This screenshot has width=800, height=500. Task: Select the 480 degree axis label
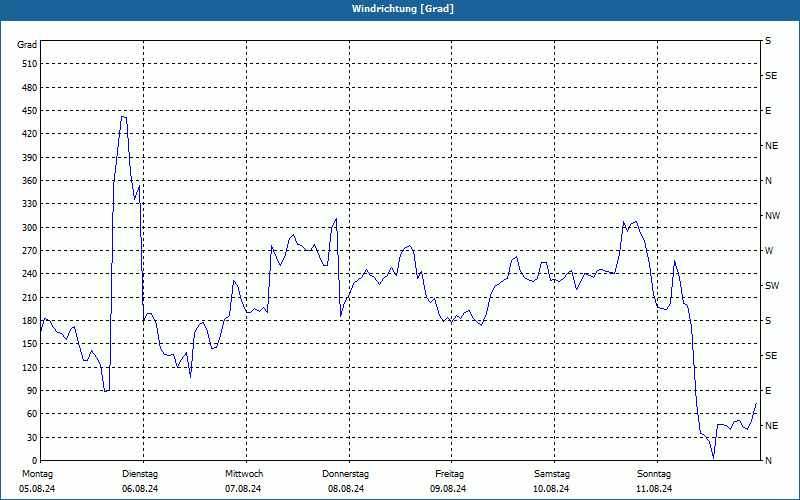click(29, 87)
